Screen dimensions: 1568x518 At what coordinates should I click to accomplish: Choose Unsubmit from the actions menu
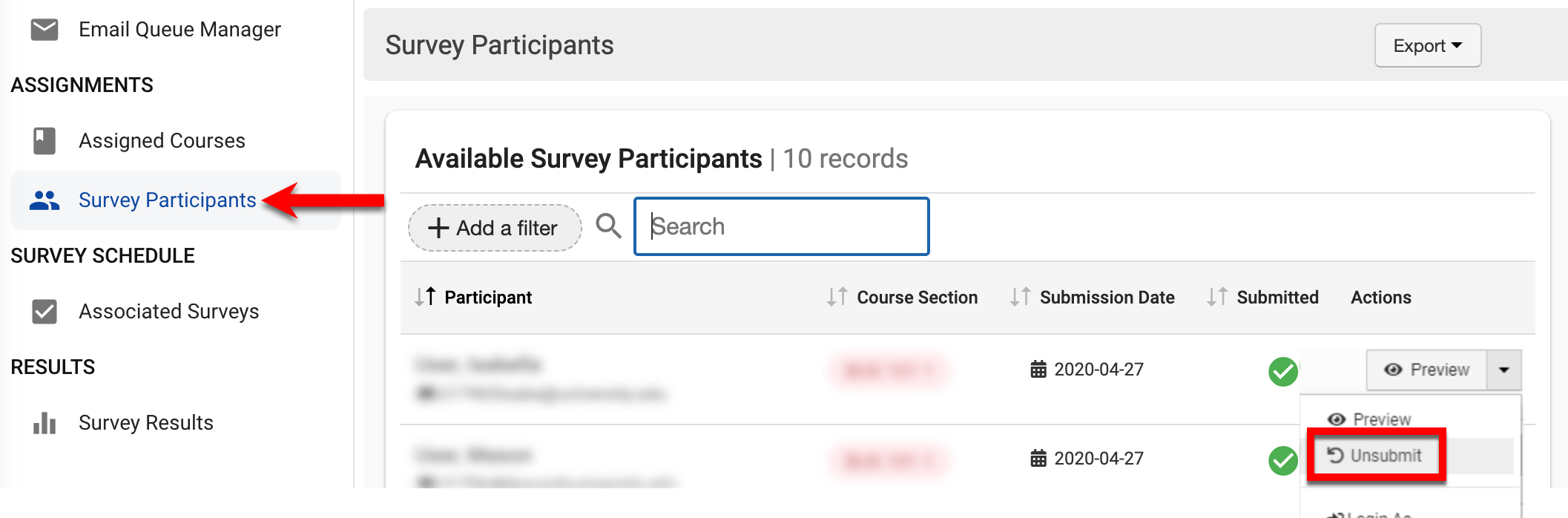1375,456
